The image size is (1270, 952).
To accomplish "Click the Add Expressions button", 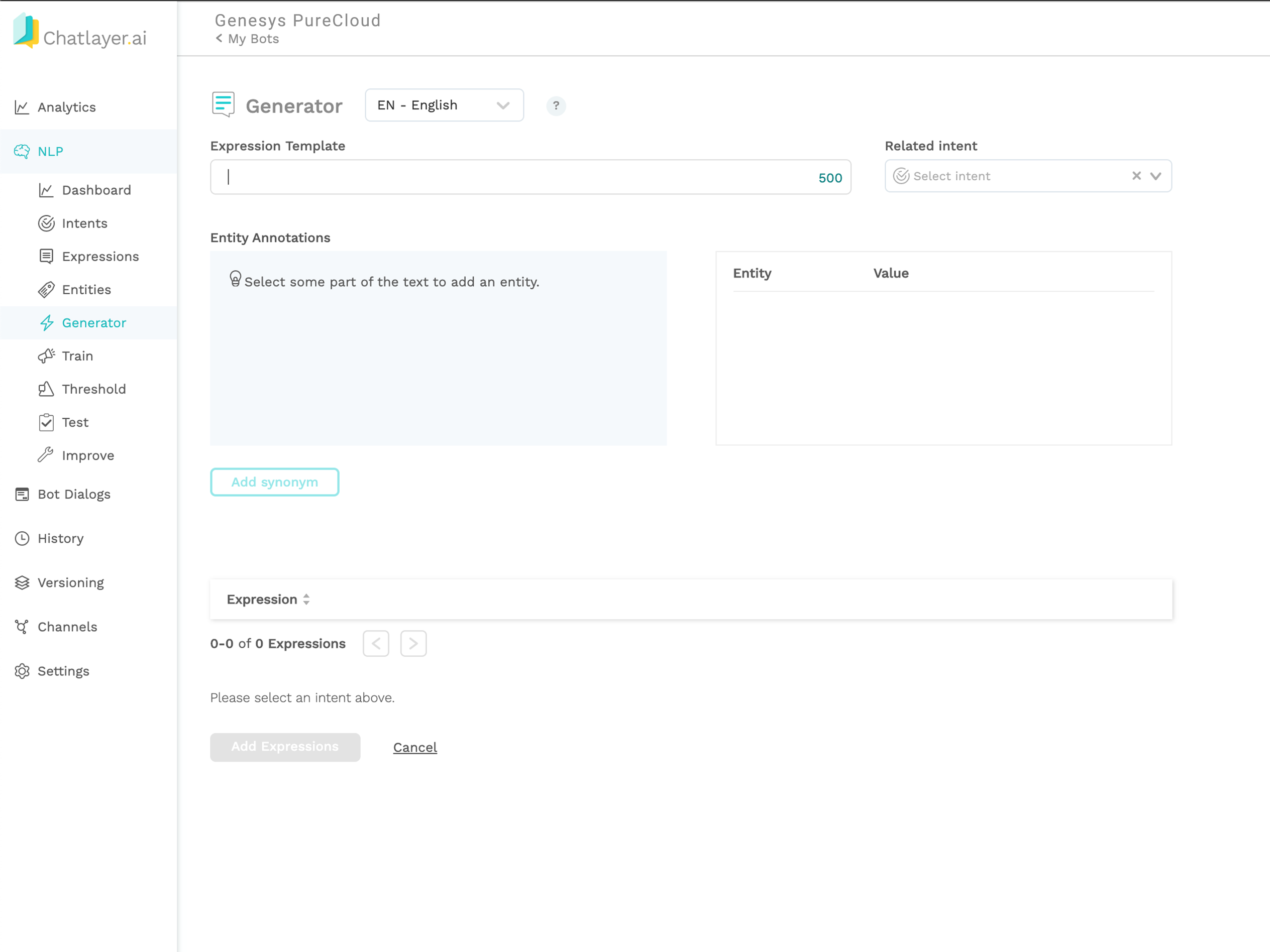I will coord(285,747).
